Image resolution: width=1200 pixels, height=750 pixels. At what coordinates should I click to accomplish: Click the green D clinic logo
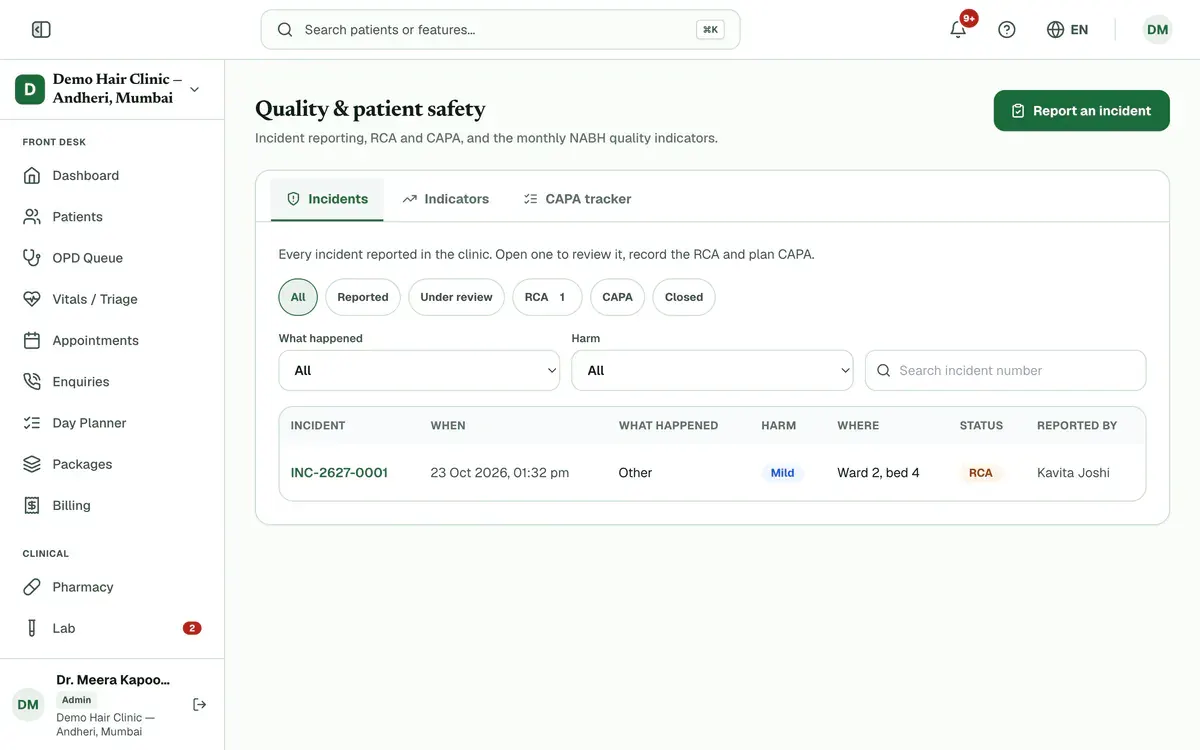[29, 89]
